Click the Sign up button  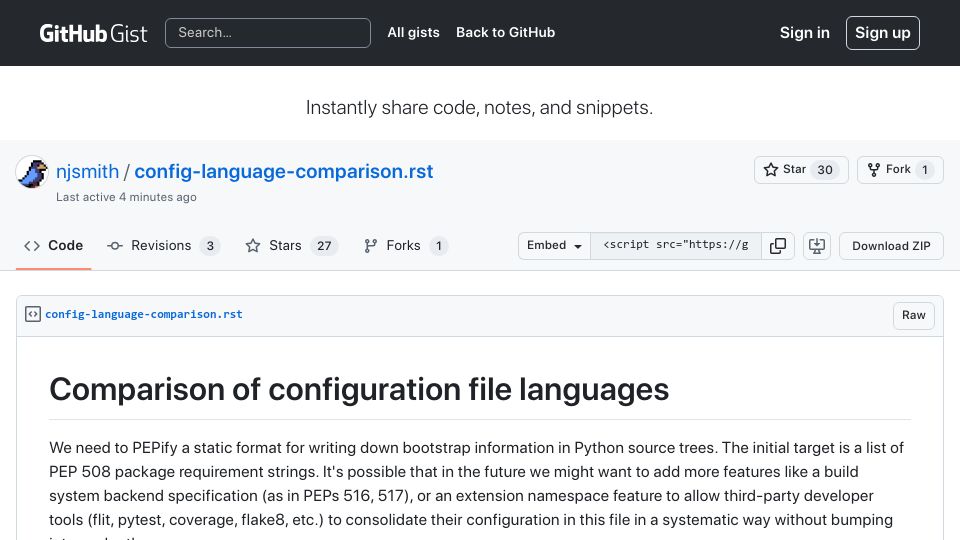pos(882,33)
